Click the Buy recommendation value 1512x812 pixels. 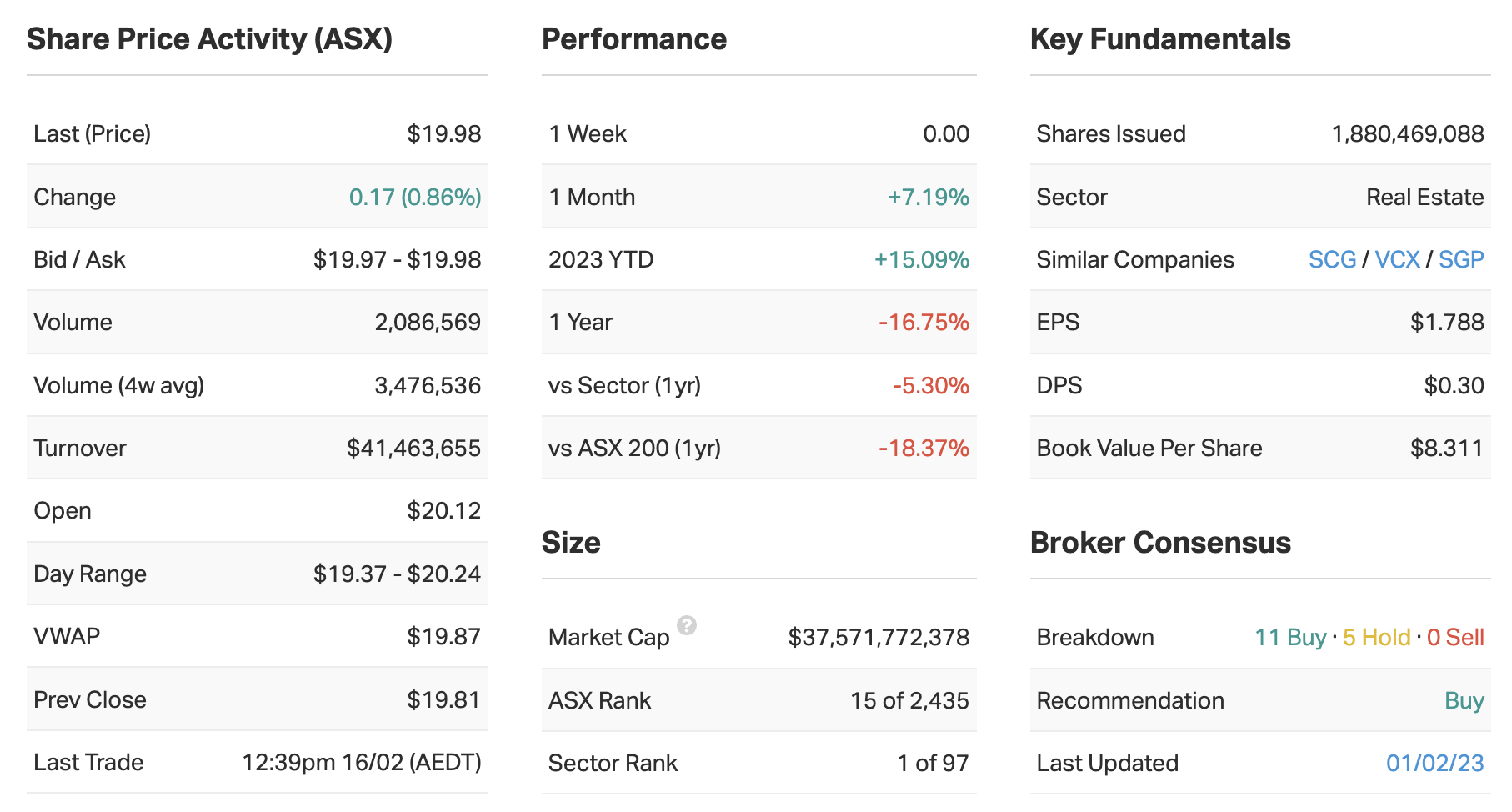coord(1464,700)
